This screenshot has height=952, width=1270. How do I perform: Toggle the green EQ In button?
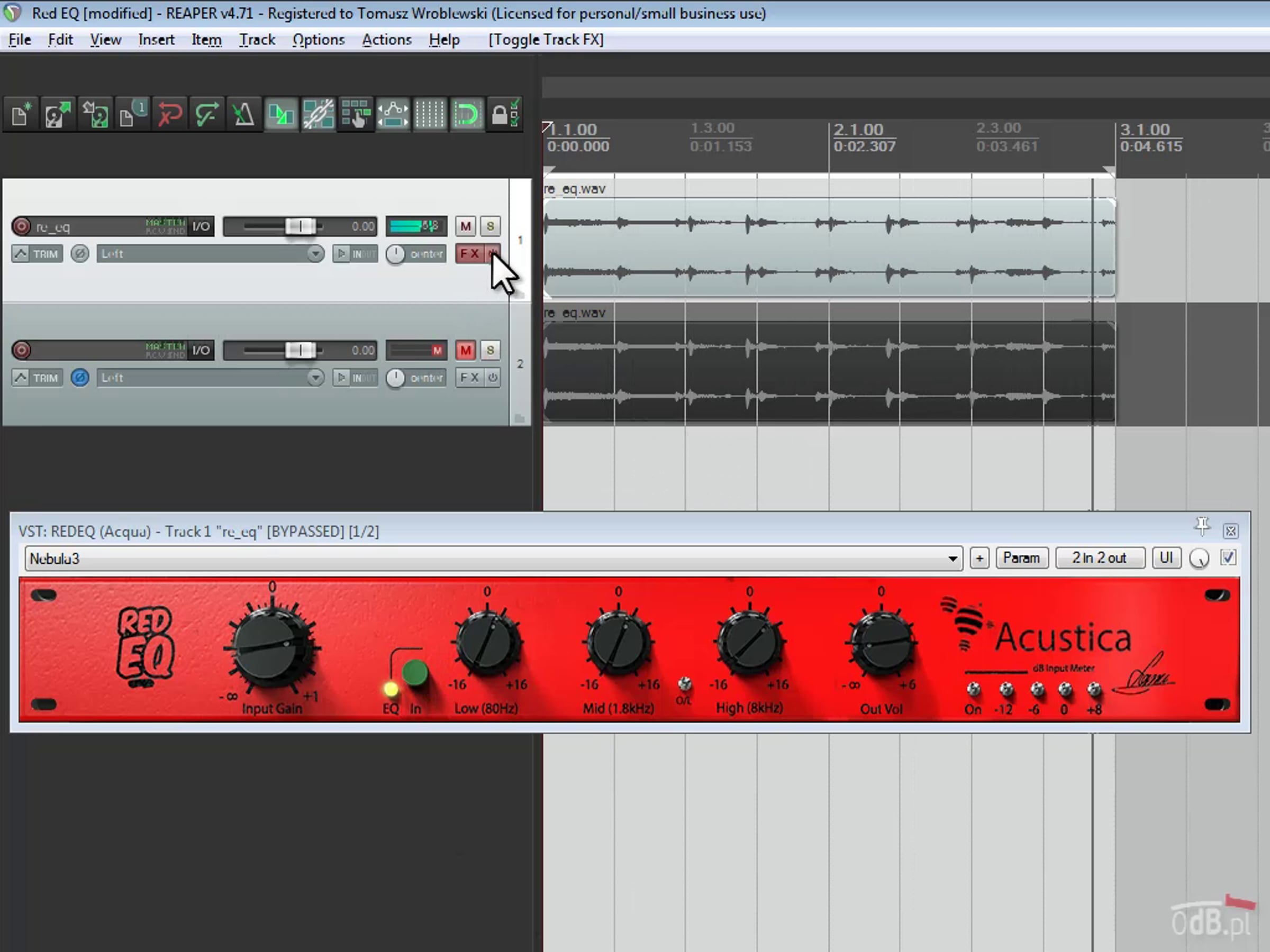coord(414,673)
